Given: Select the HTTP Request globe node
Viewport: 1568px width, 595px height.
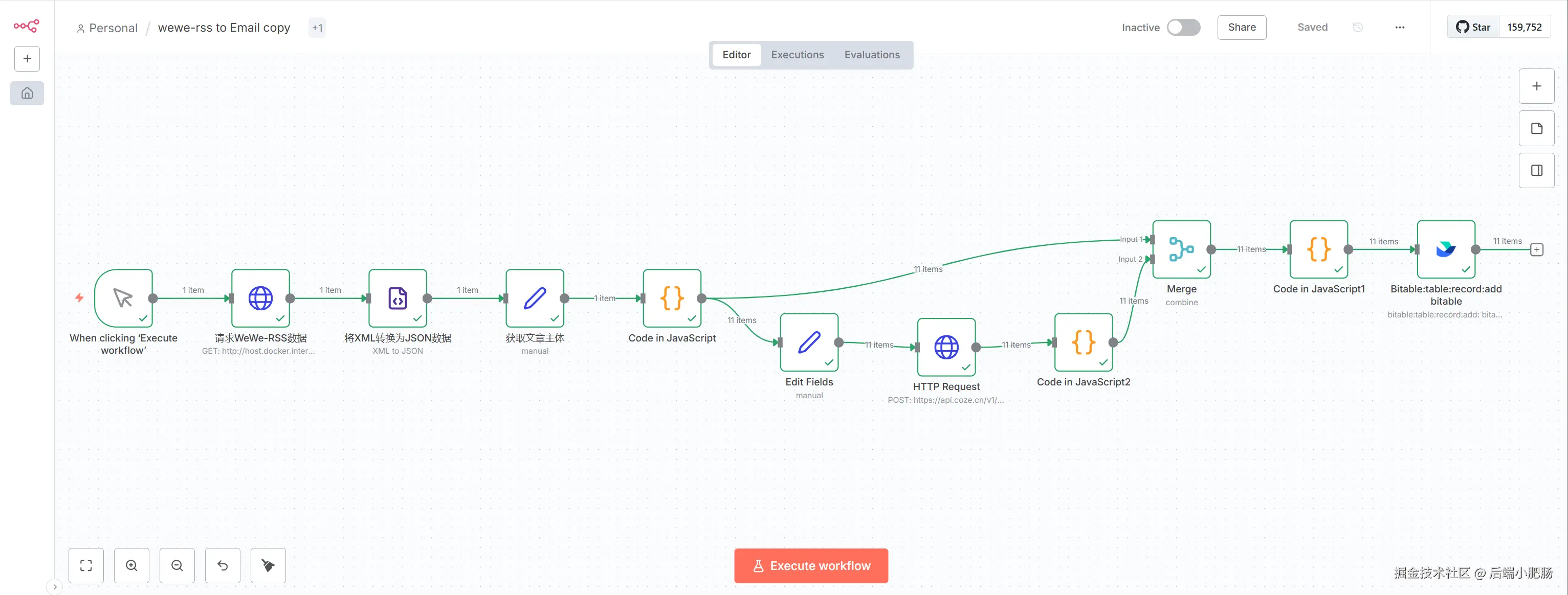Looking at the screenshot, I should point(946,347).
